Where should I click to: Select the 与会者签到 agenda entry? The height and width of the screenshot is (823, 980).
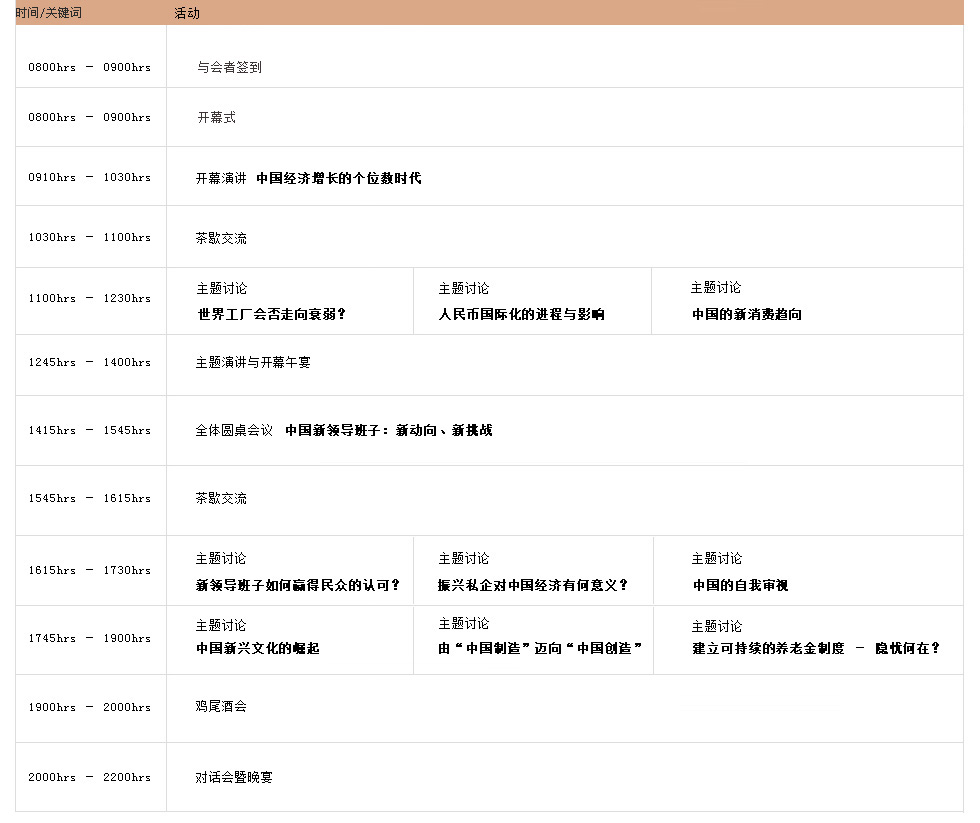coord(229,67)
